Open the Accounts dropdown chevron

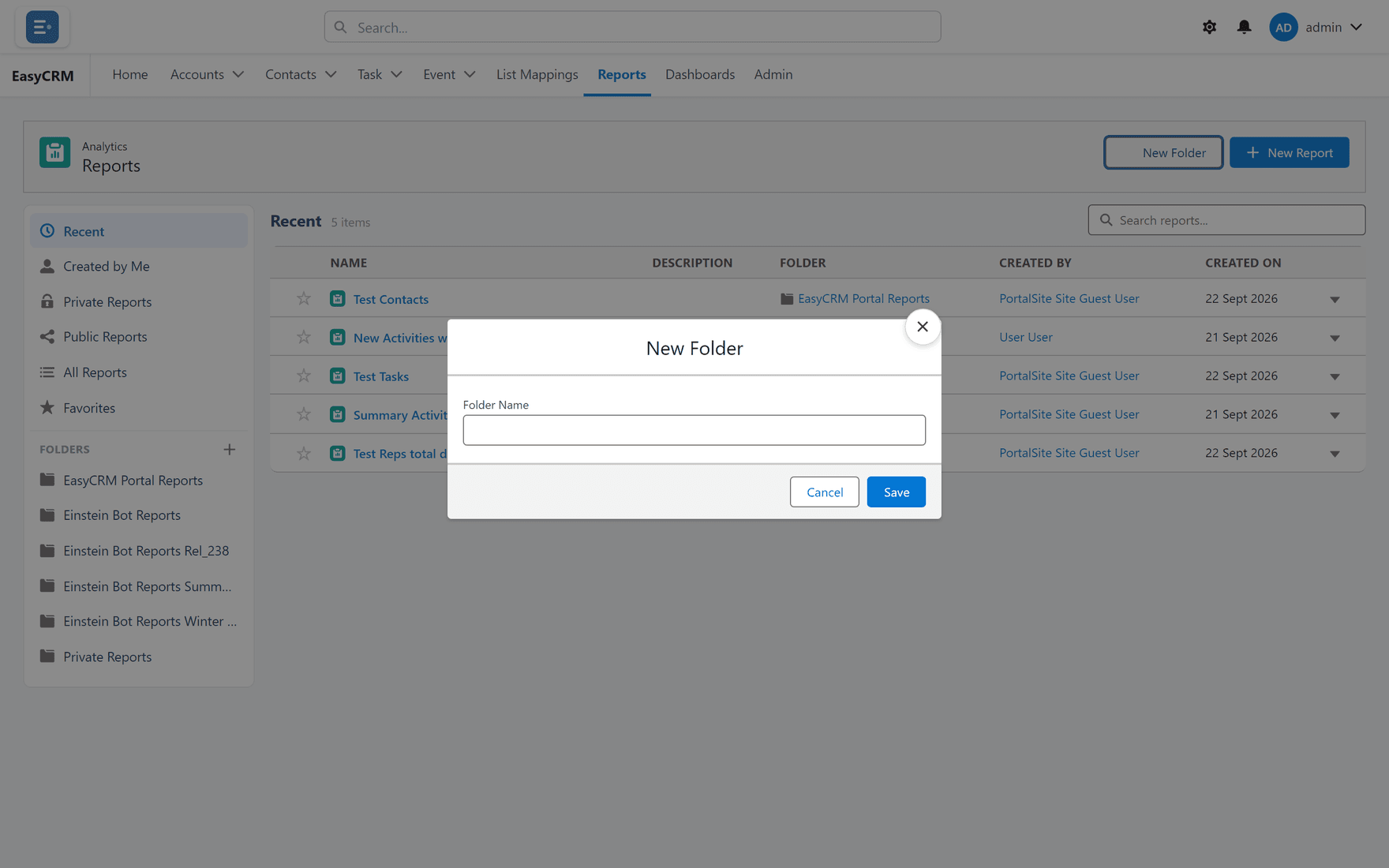[238, 74]
